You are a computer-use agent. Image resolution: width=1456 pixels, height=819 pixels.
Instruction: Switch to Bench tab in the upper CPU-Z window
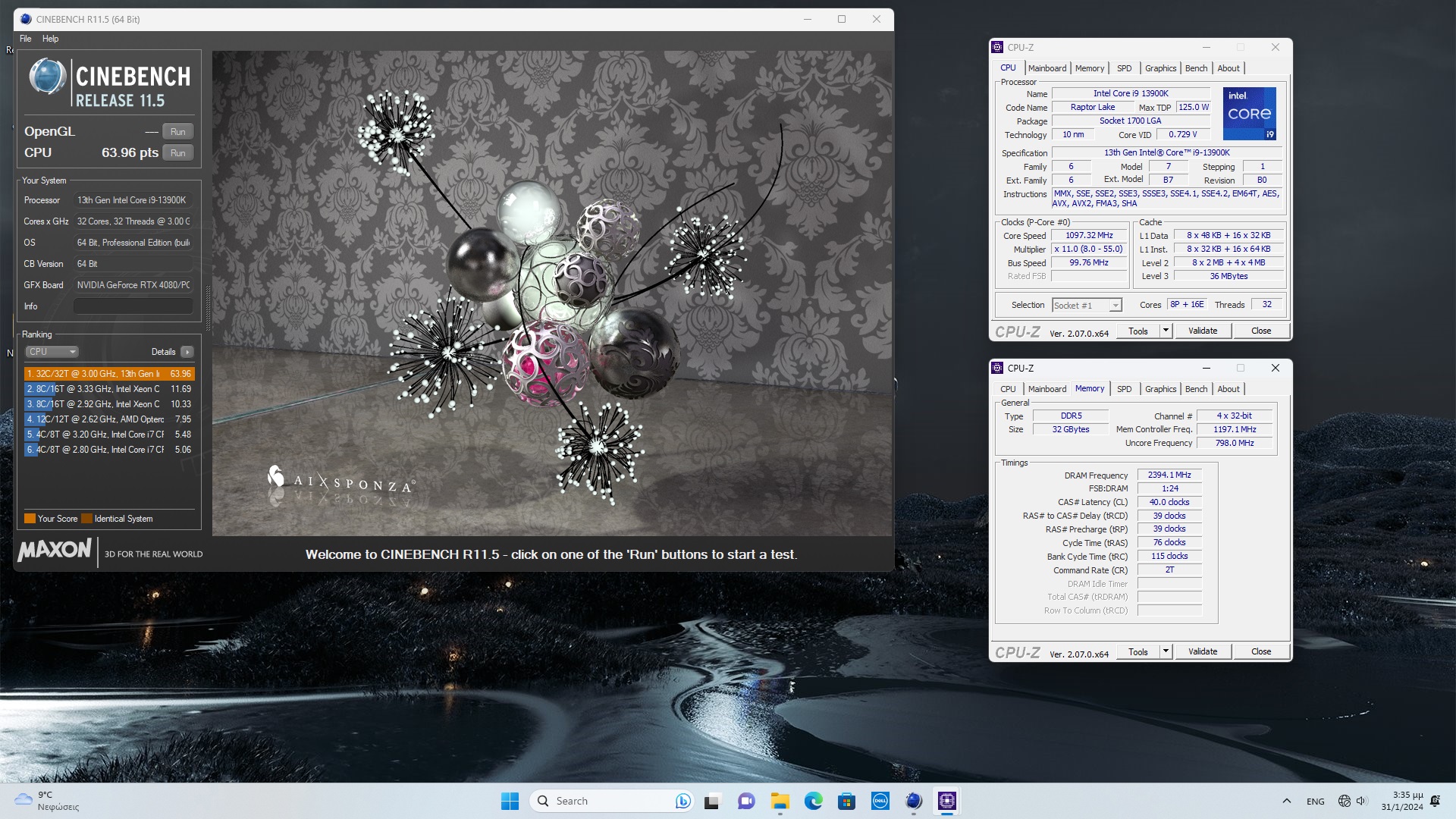click(1196, 68)
